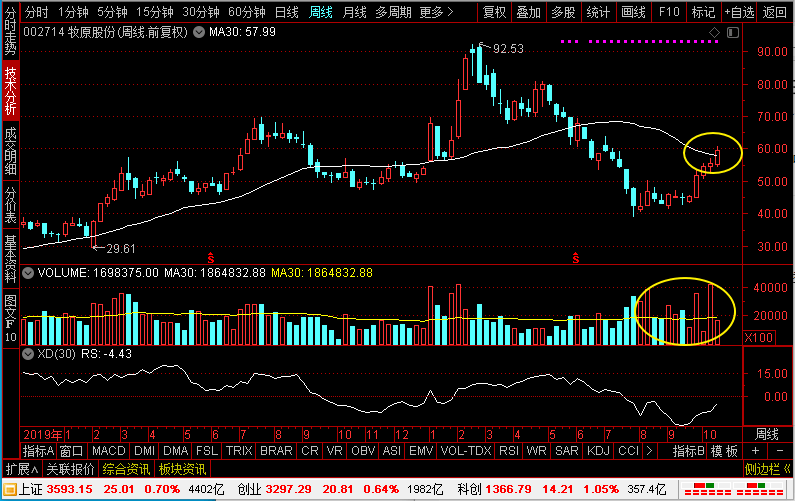Expand the XD(30) indicator dropdown arrow
This screenshot has height=501, width=795.
tap(28, 353)
